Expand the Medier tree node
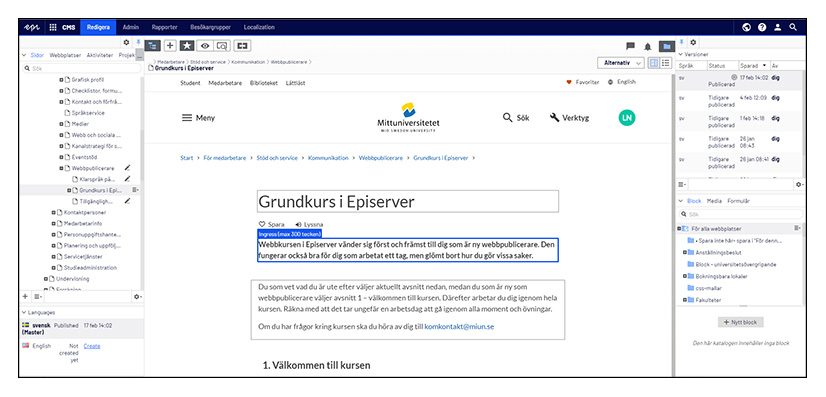Viewport: 826px width, 397px height. [x=61, y=124]
